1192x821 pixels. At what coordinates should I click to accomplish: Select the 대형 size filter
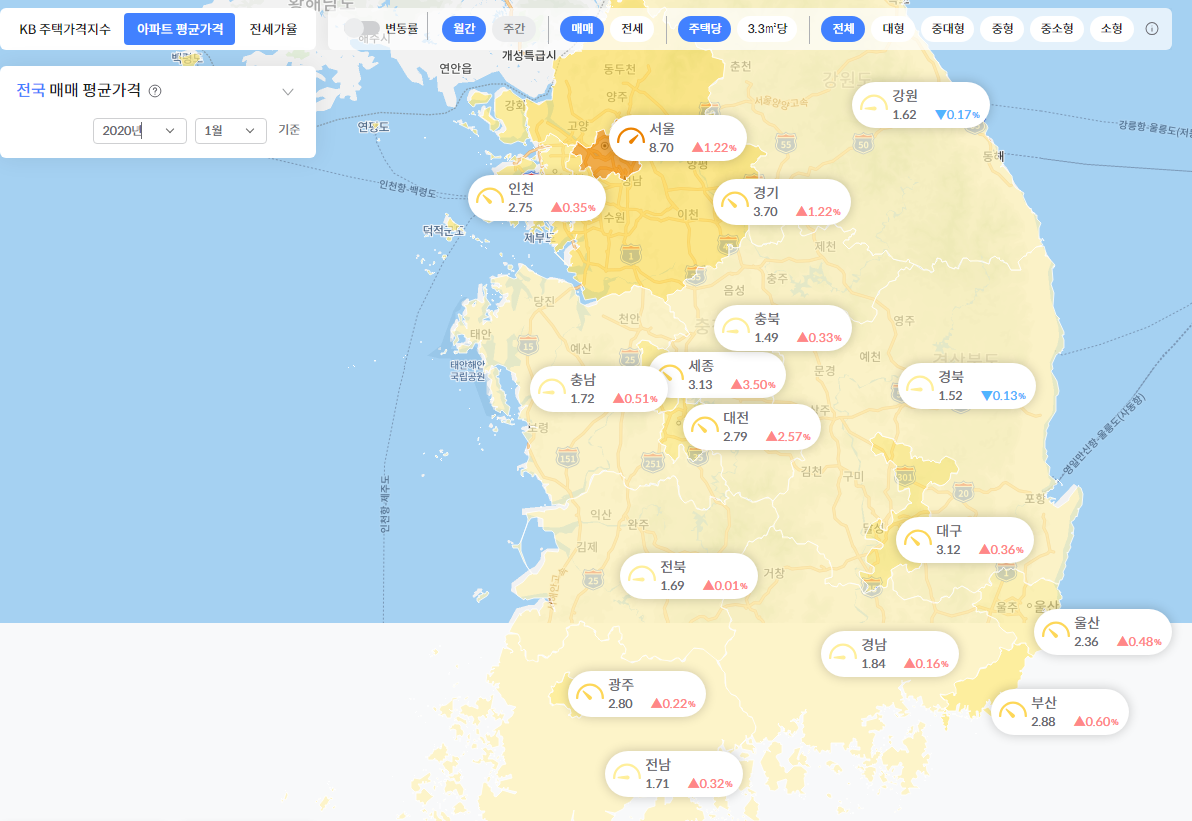[x=893, y=29]
